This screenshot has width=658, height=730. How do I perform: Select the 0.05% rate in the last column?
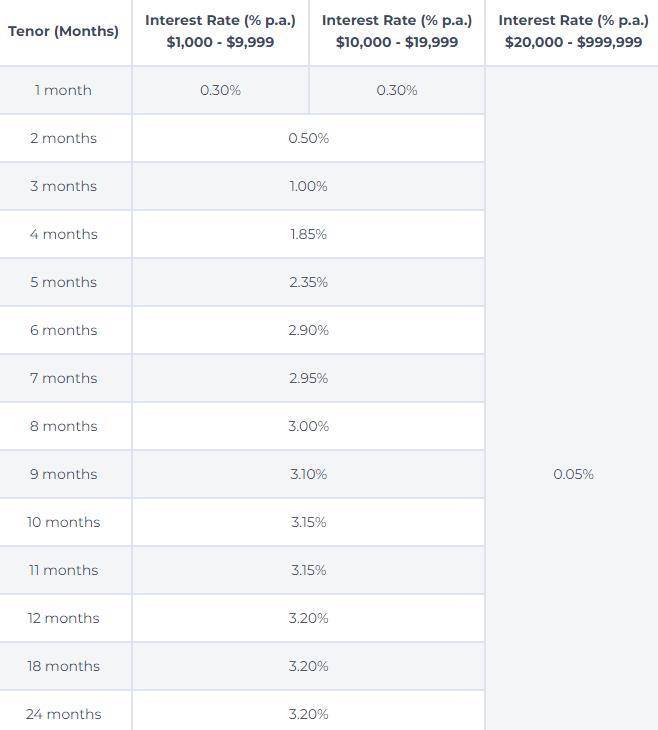(573, 474)
